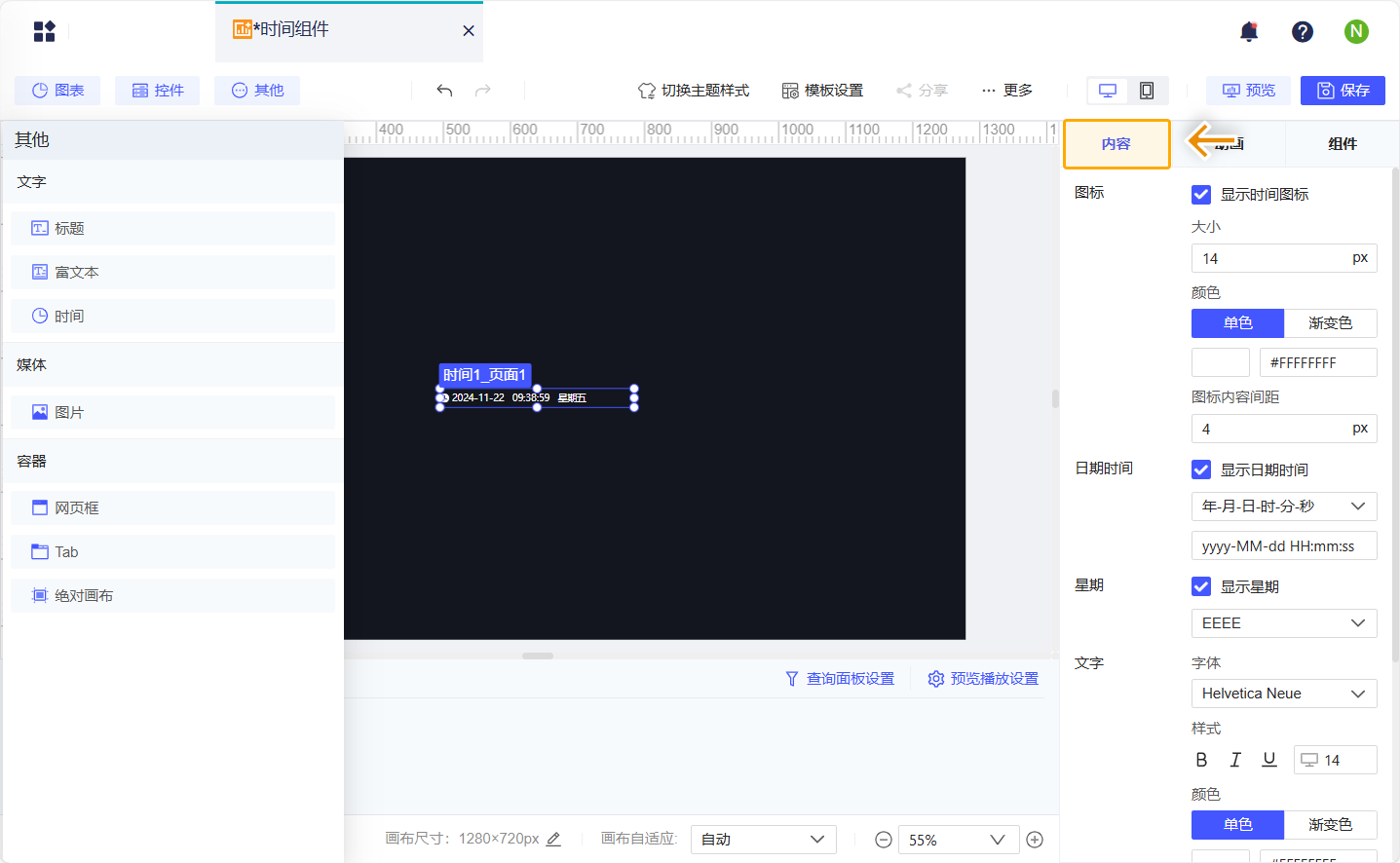
Task: Zoom in canvas with plus icon
Action: 1035,840
